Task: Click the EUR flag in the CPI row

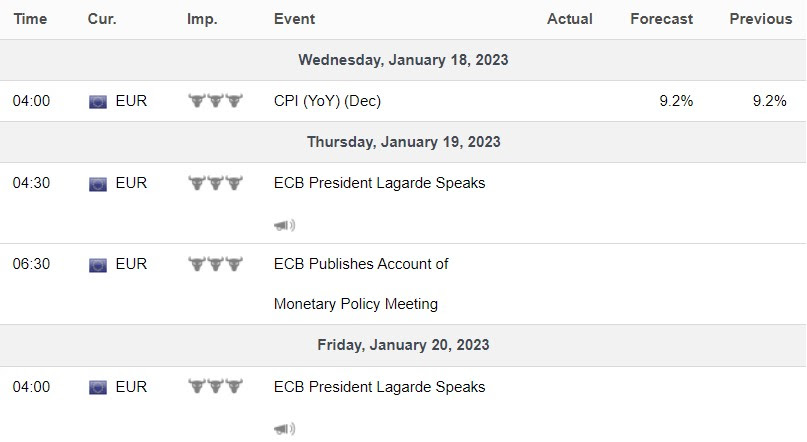Action: (98, 101)
